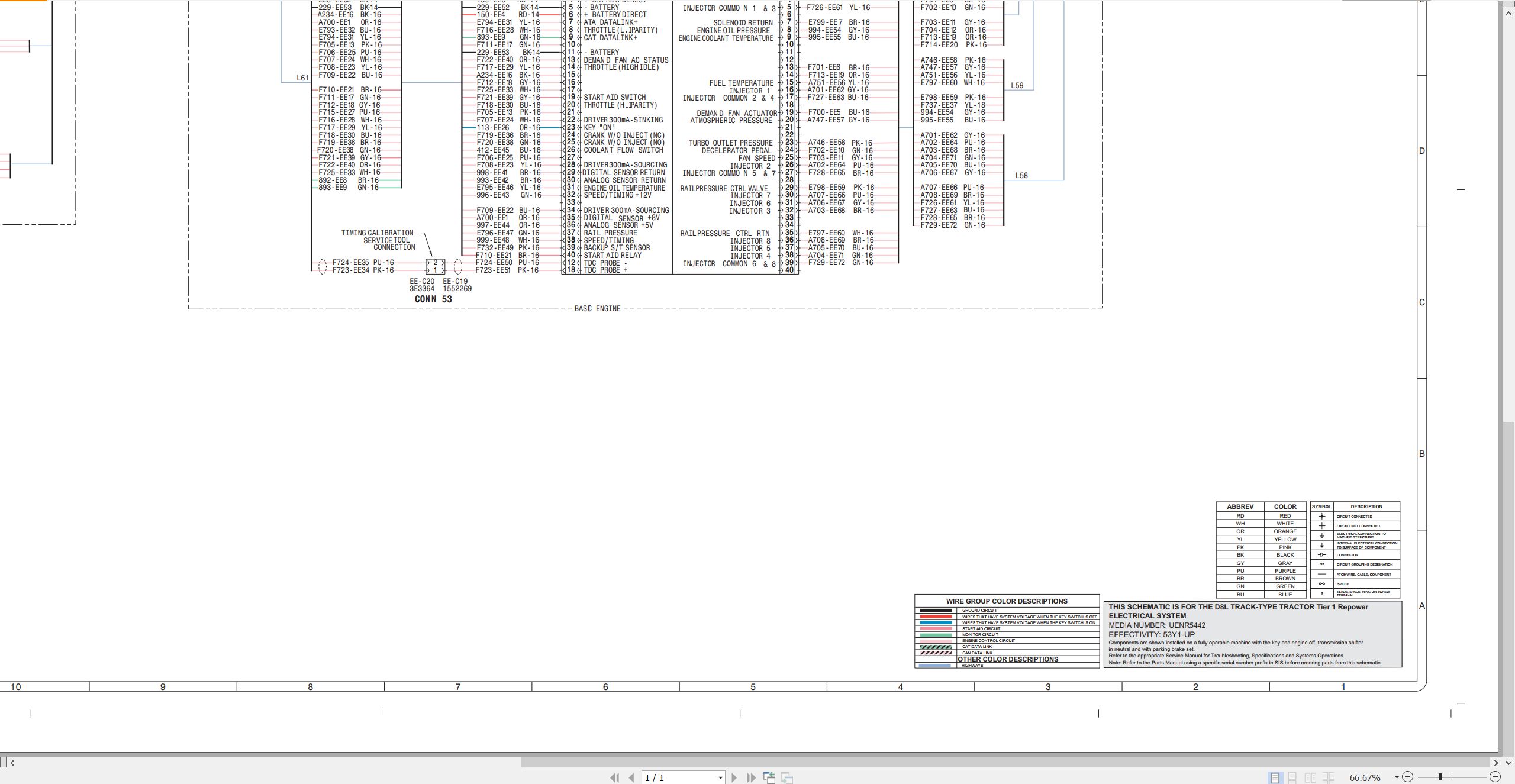Click the DECELERATOR PEDAL label

click(737, 151)
